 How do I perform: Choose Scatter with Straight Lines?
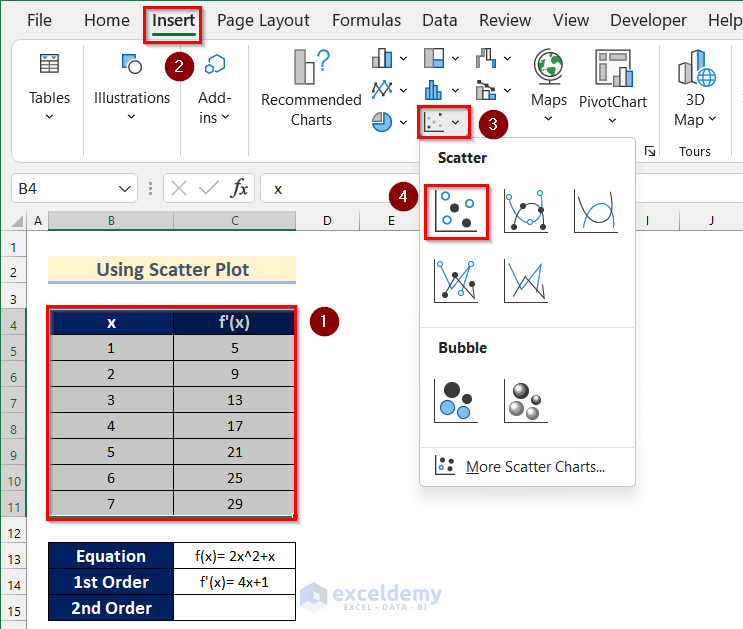click(x=526, y=281)
